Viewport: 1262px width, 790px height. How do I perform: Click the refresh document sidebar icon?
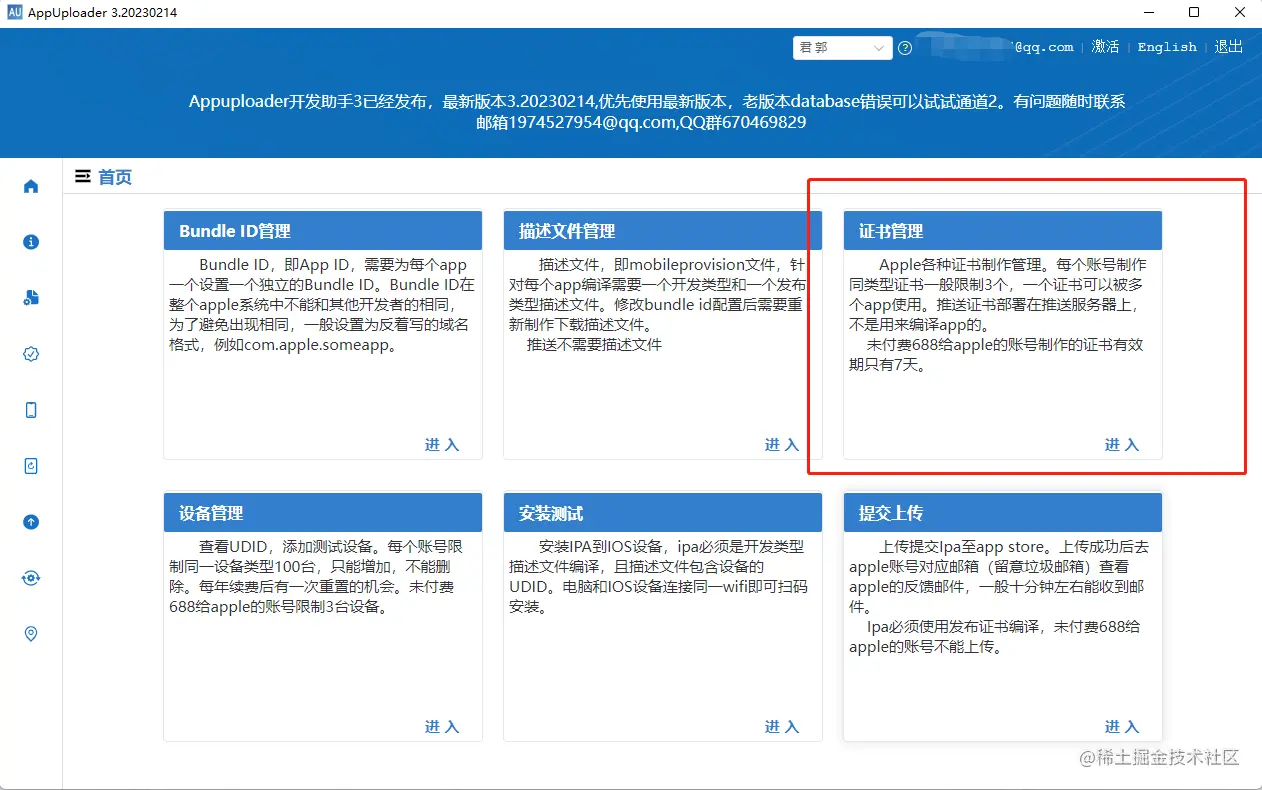[31, 466]
